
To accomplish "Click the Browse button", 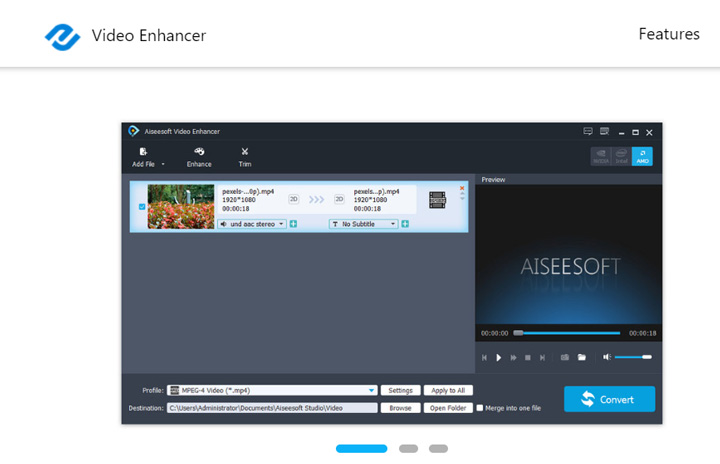I will [400, 408].
